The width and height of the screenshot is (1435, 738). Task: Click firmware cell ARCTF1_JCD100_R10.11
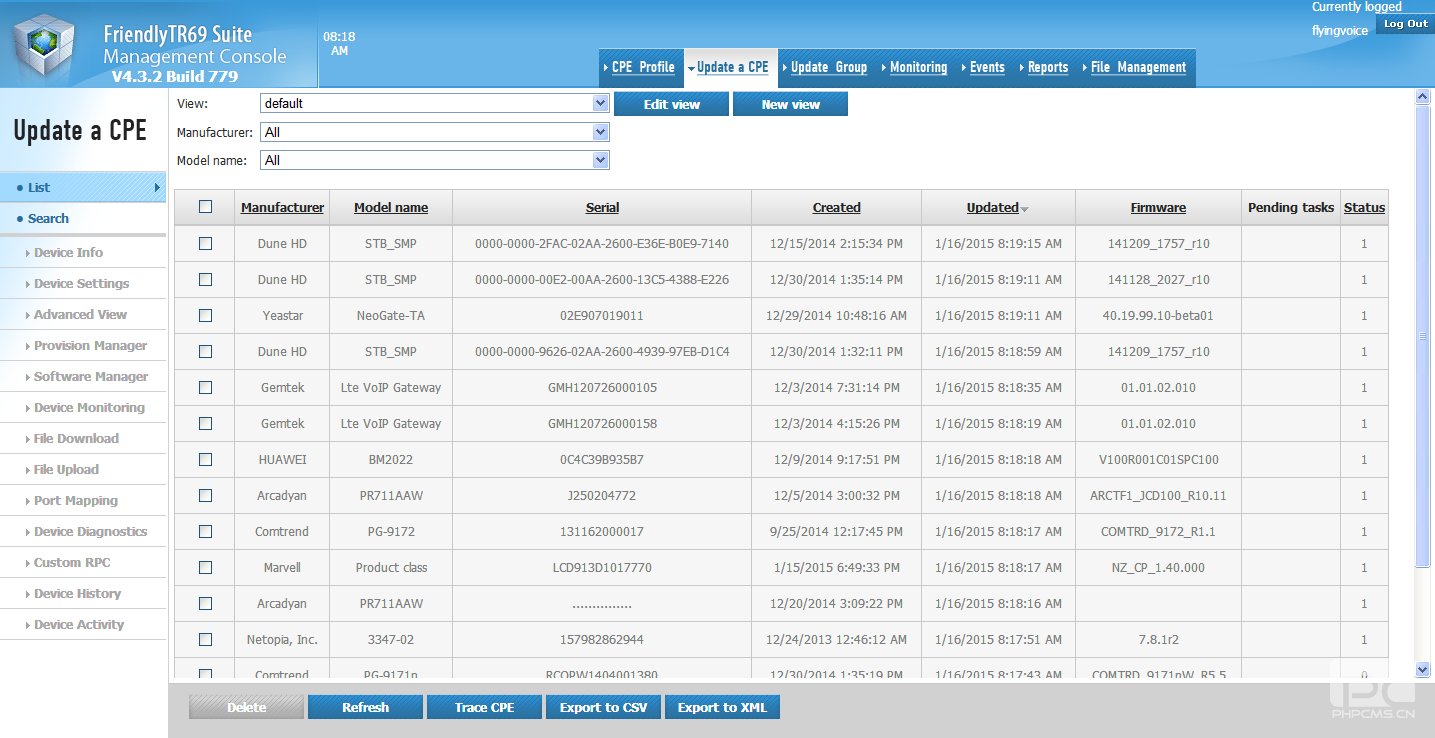point(1158,495)
